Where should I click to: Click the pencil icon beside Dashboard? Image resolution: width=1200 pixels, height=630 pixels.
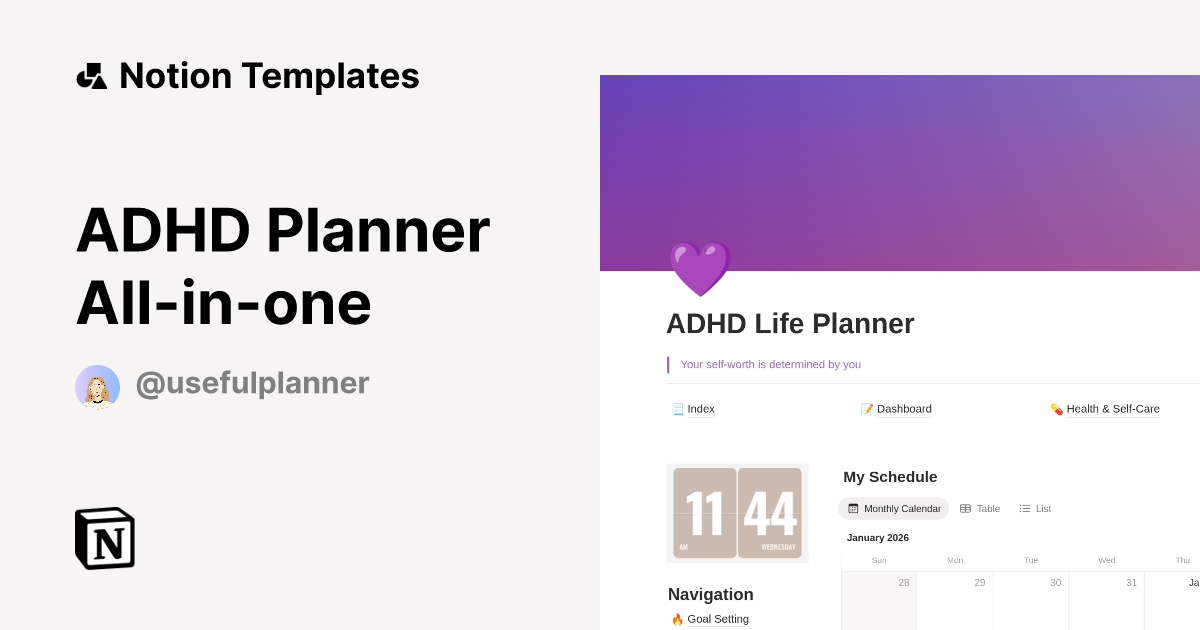[866, 408]
